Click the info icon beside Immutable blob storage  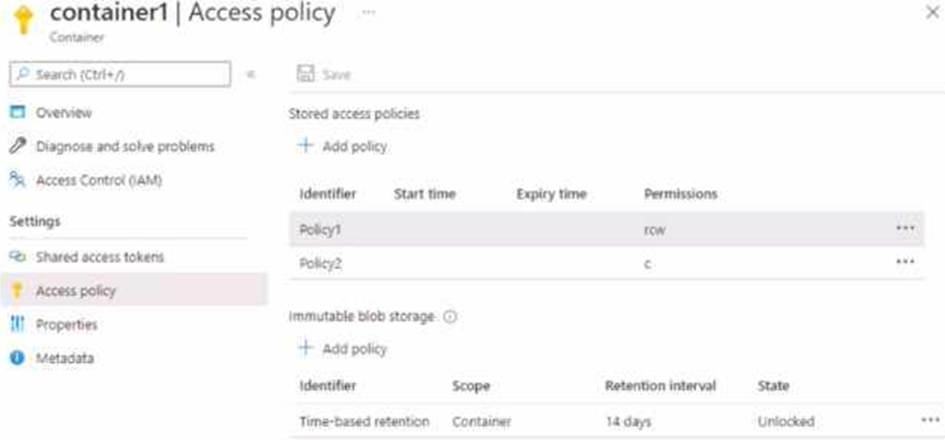click(450, 316)
